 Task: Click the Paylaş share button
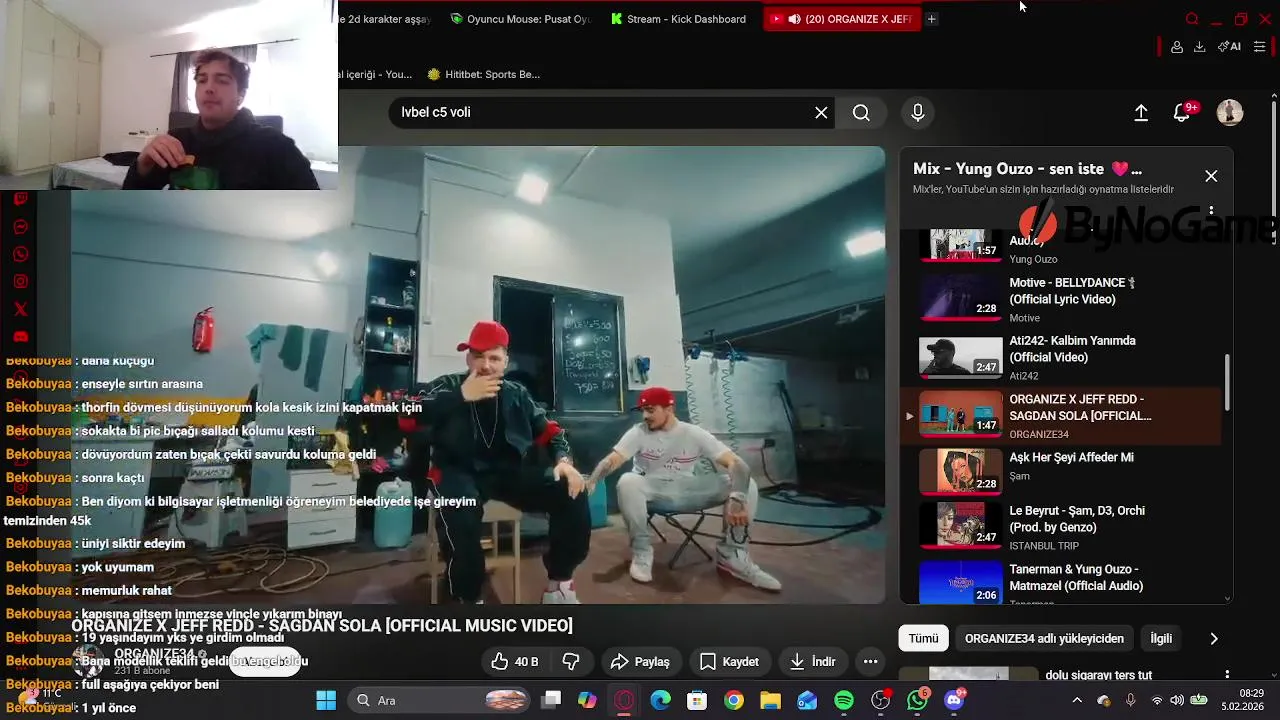[640, 661]
